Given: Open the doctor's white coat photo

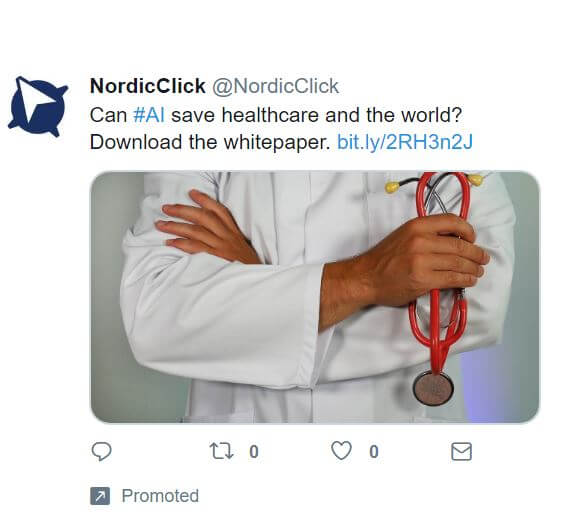Looking at the screenshot, I should [315, 297].
